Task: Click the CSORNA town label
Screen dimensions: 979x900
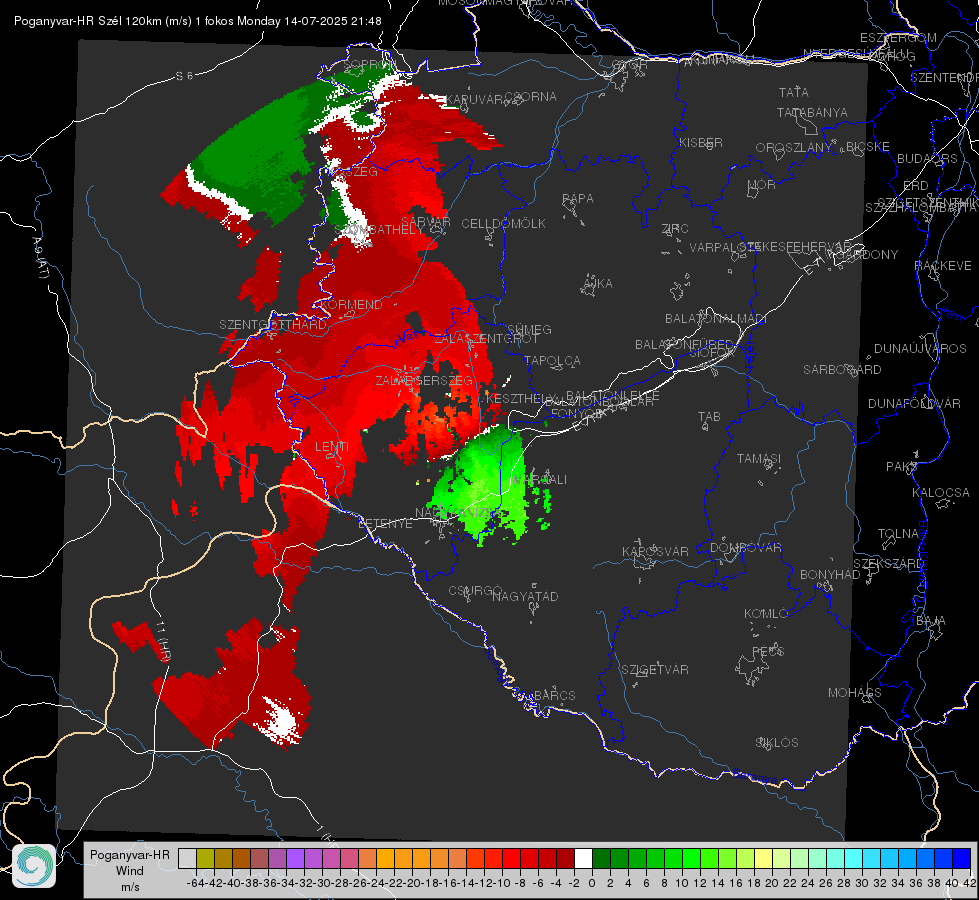Action: point(531,97)
